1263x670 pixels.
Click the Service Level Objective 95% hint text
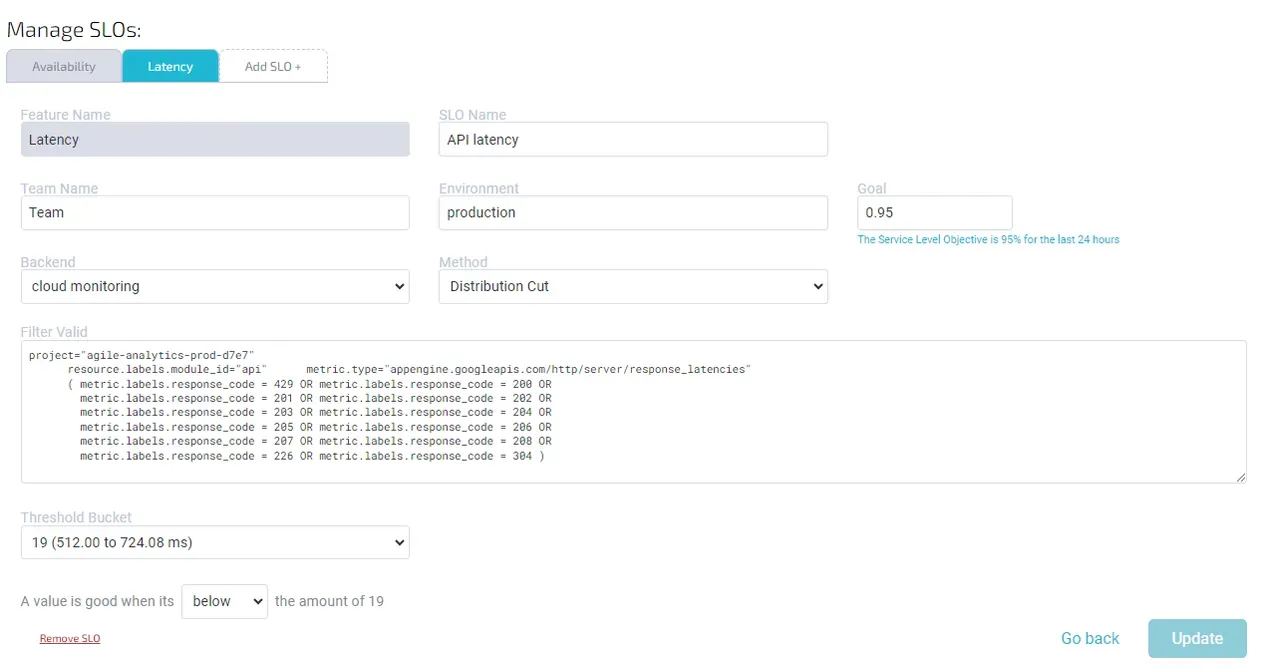(x=988, y=240)
